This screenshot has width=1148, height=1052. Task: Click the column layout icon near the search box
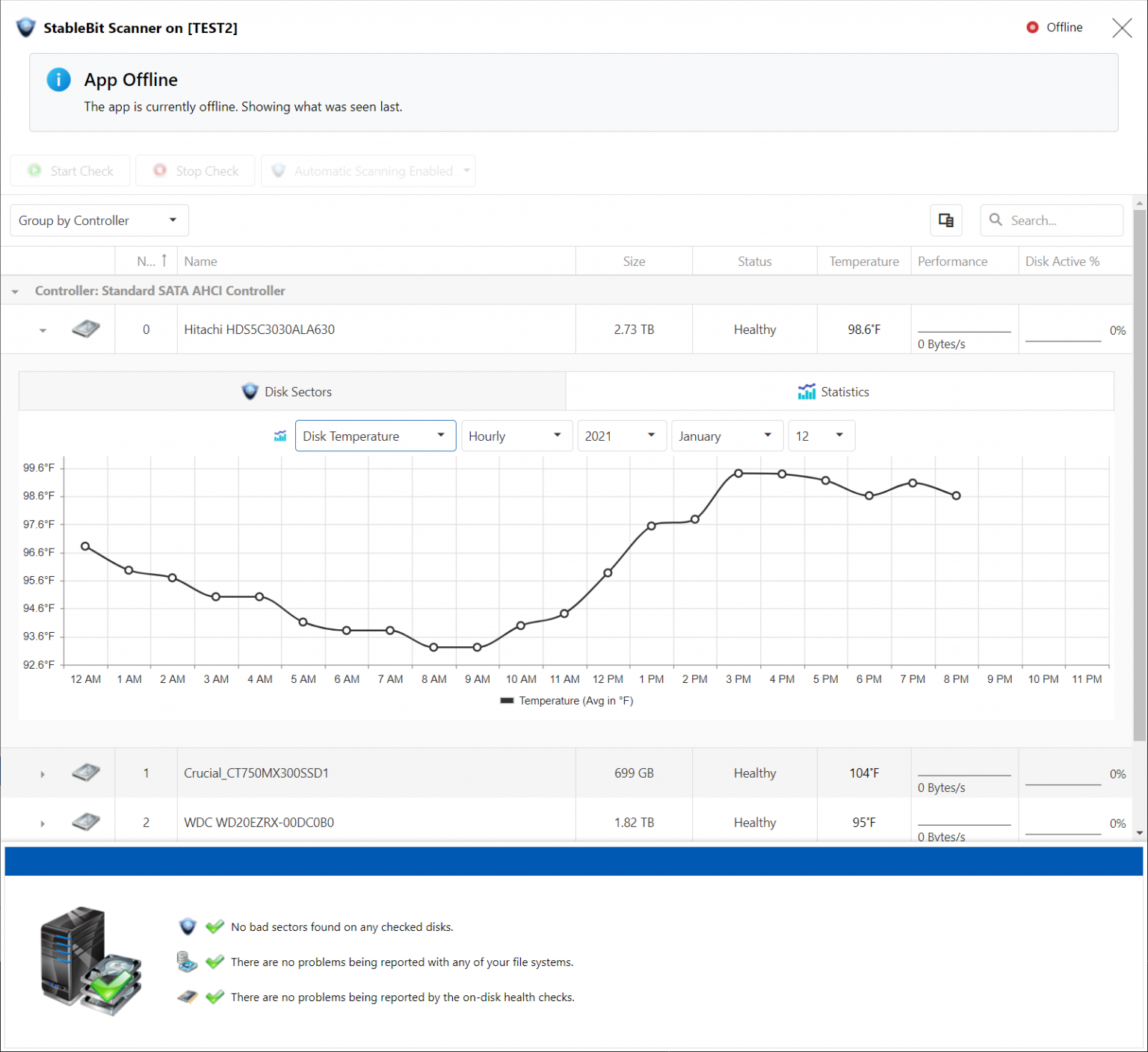pyautogui.click(x=945, y=220)
